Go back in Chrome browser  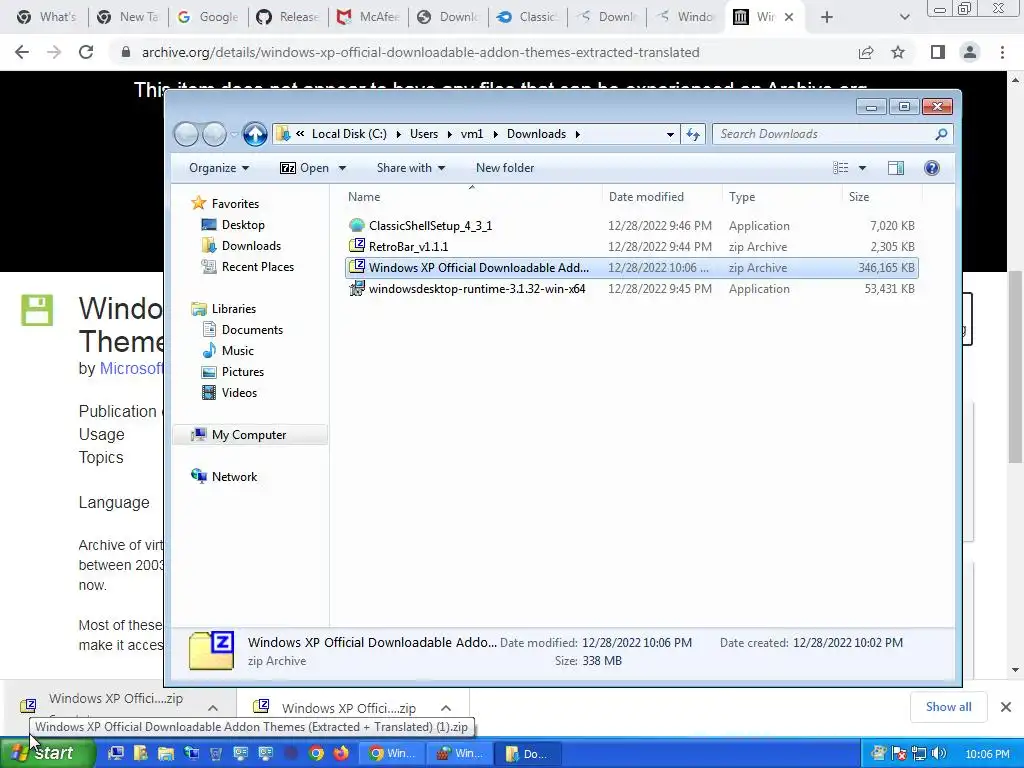pyautogui.click(x=22, y=52)
